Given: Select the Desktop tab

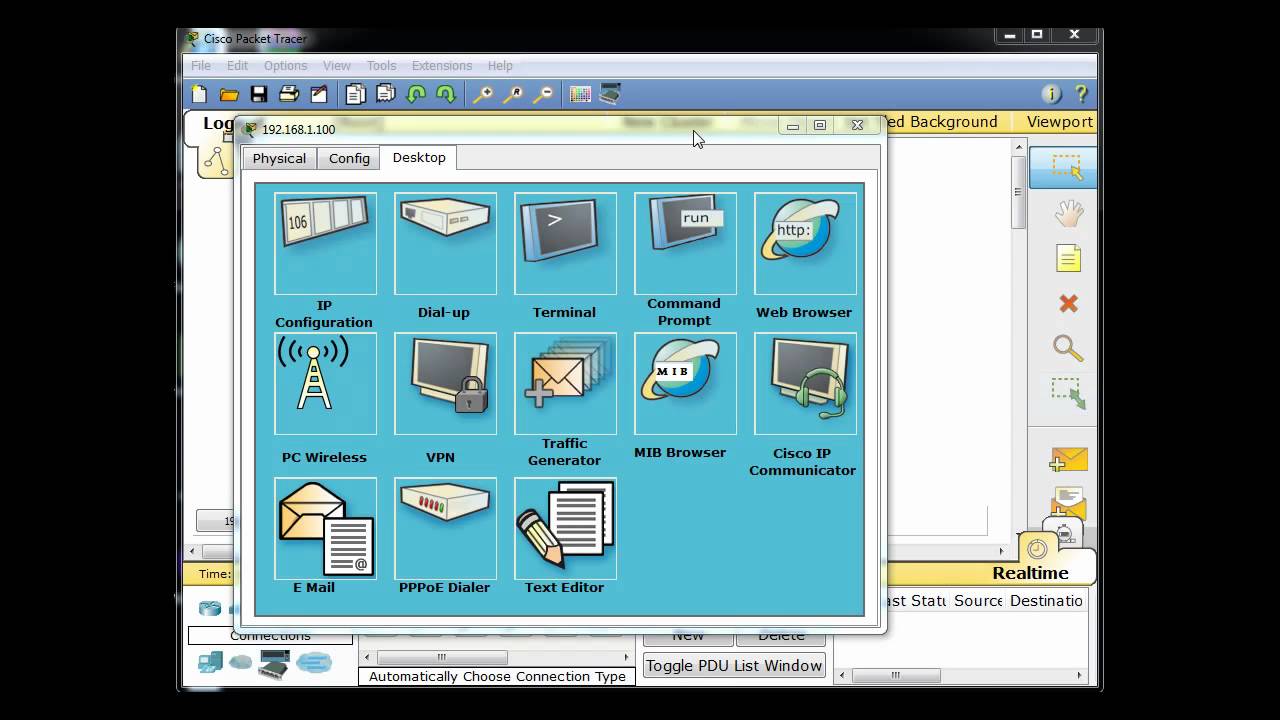Looking at the screenshot, I should (x=419, y=157).
